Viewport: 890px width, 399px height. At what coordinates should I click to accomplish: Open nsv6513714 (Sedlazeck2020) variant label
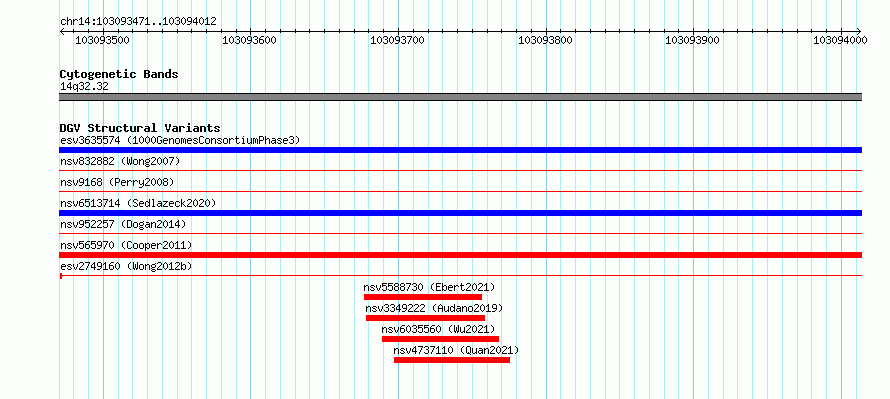click(138, 203)
